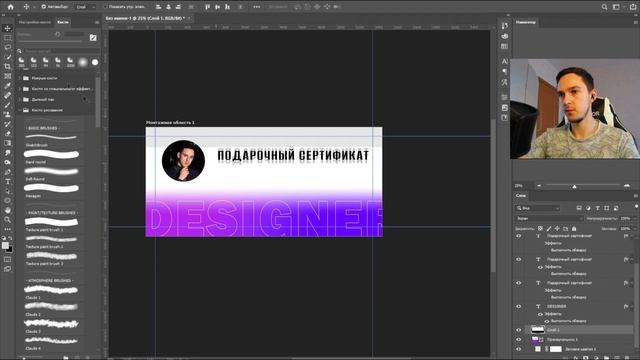The image size is (640, 360).
Task: Hide the Слой 1 layer
Action: pos(519,330)
